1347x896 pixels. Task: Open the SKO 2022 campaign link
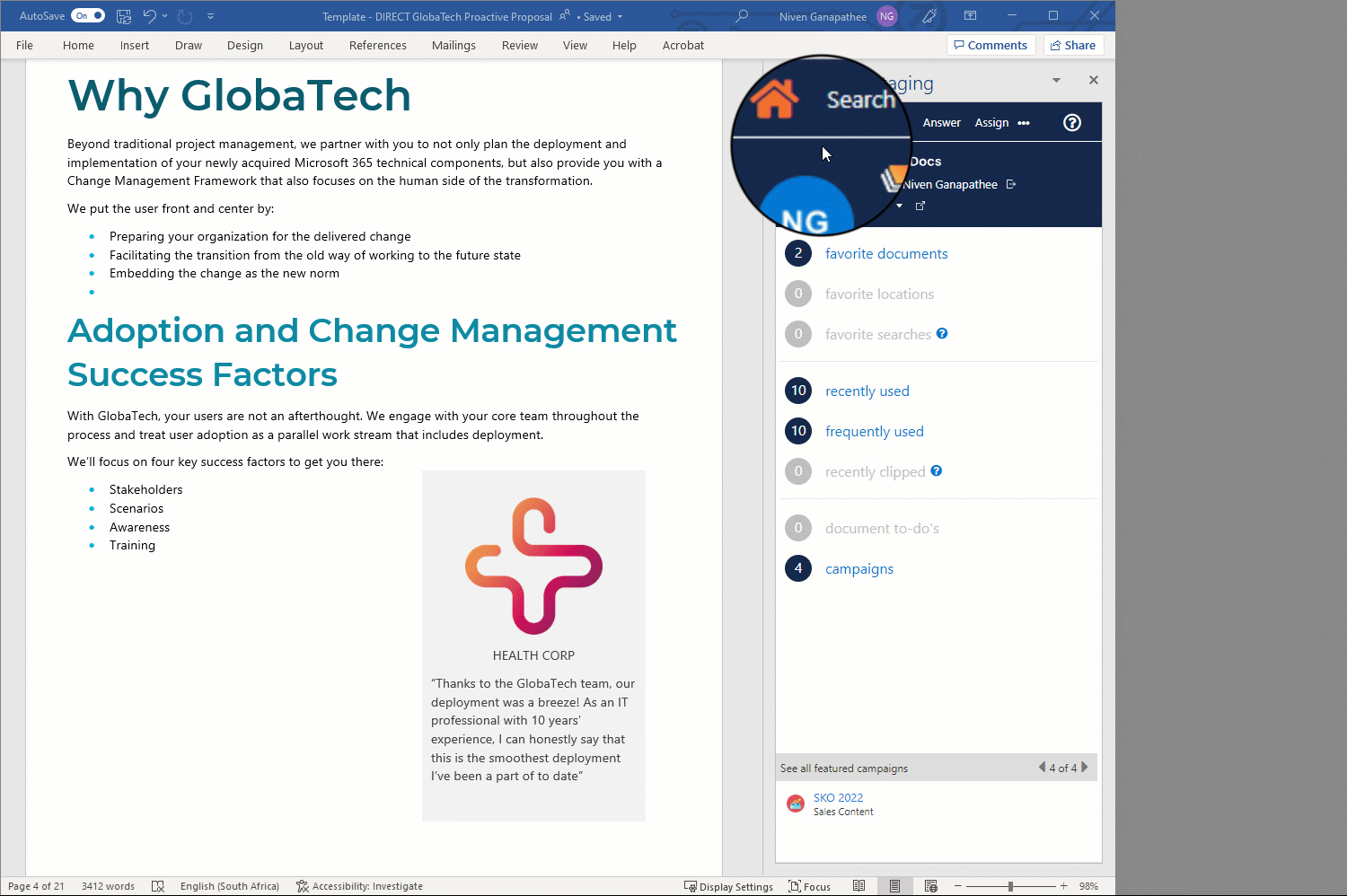click(838, 798)
